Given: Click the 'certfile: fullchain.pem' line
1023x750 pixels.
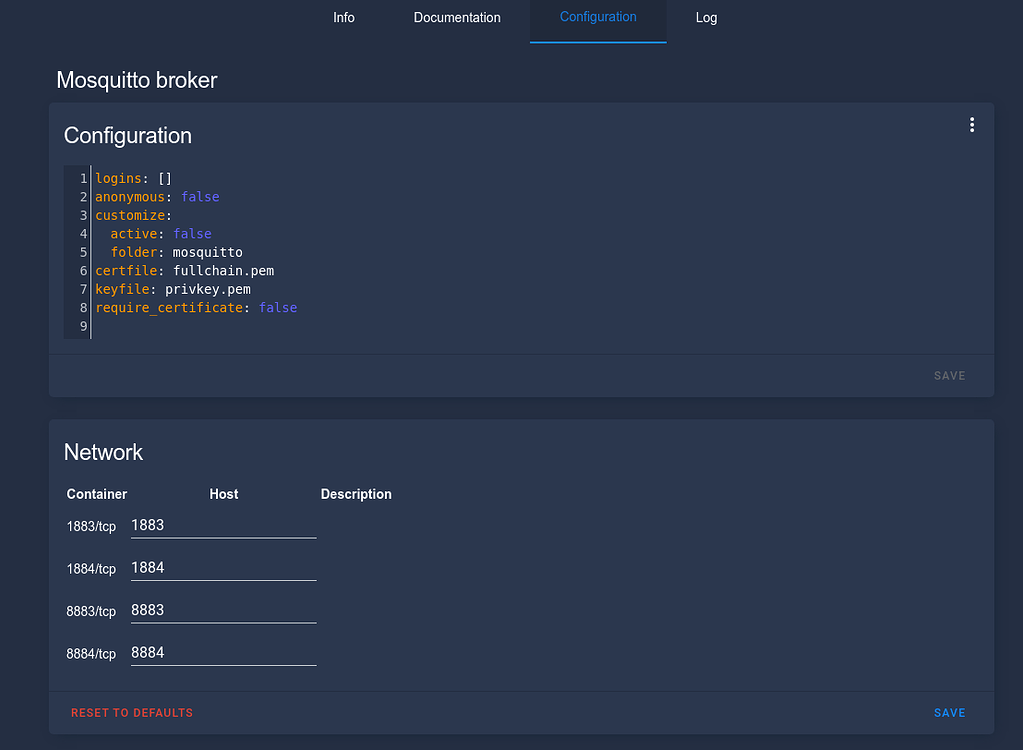Looking at the screenshot, I should click(x=185, y=271).
